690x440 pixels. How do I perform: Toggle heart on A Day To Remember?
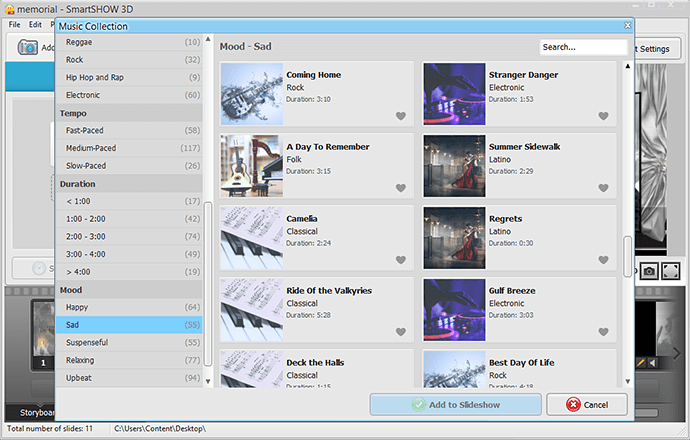400,188
